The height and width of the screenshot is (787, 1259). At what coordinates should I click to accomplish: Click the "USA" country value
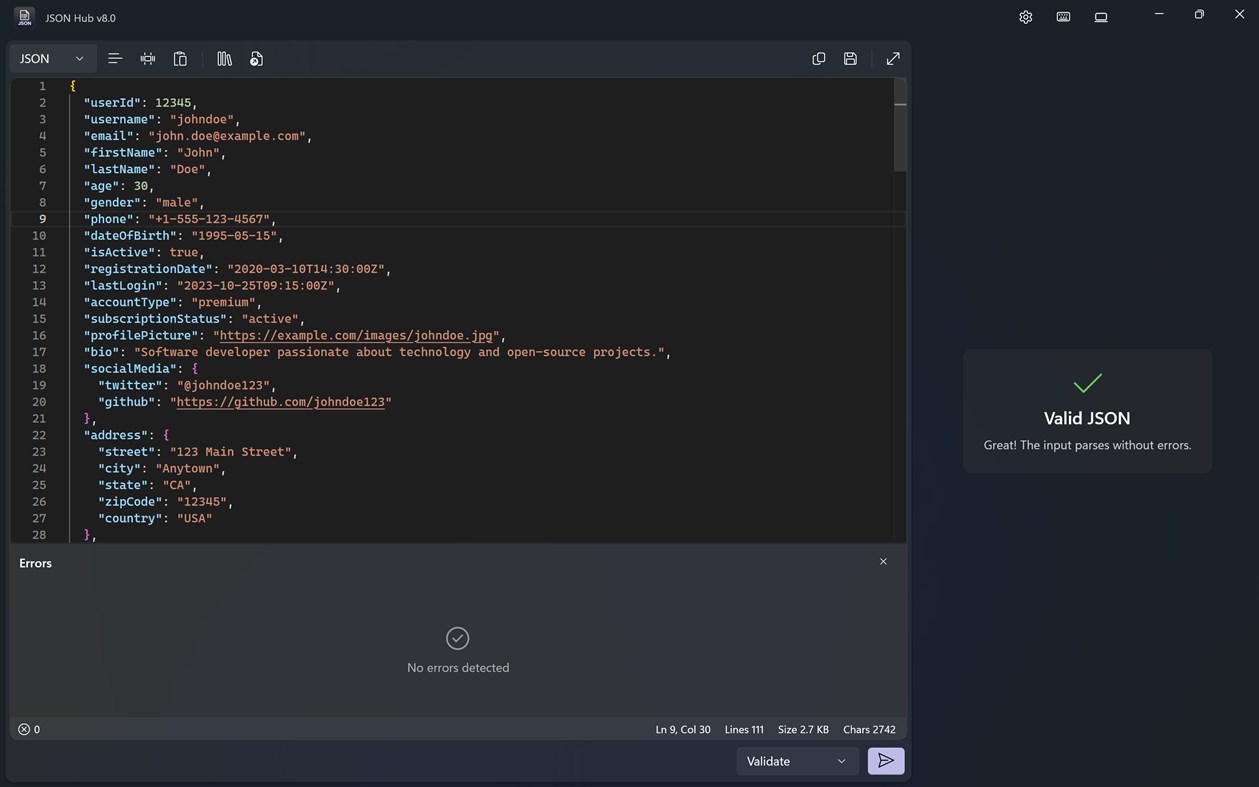(x=195, y=518)
